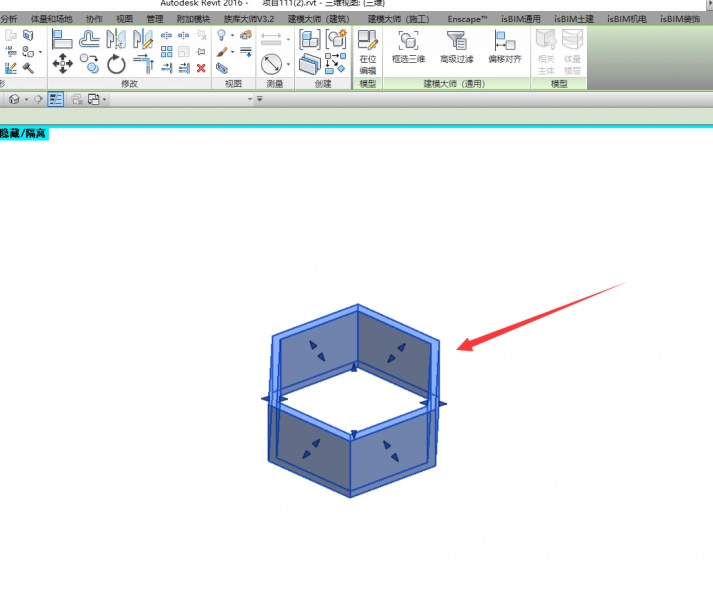Image resolution: width=713 pixels, height=600 pixels.
Task: Open Customize Quick Access Toolbar dropdown
Action: point(260,99)
